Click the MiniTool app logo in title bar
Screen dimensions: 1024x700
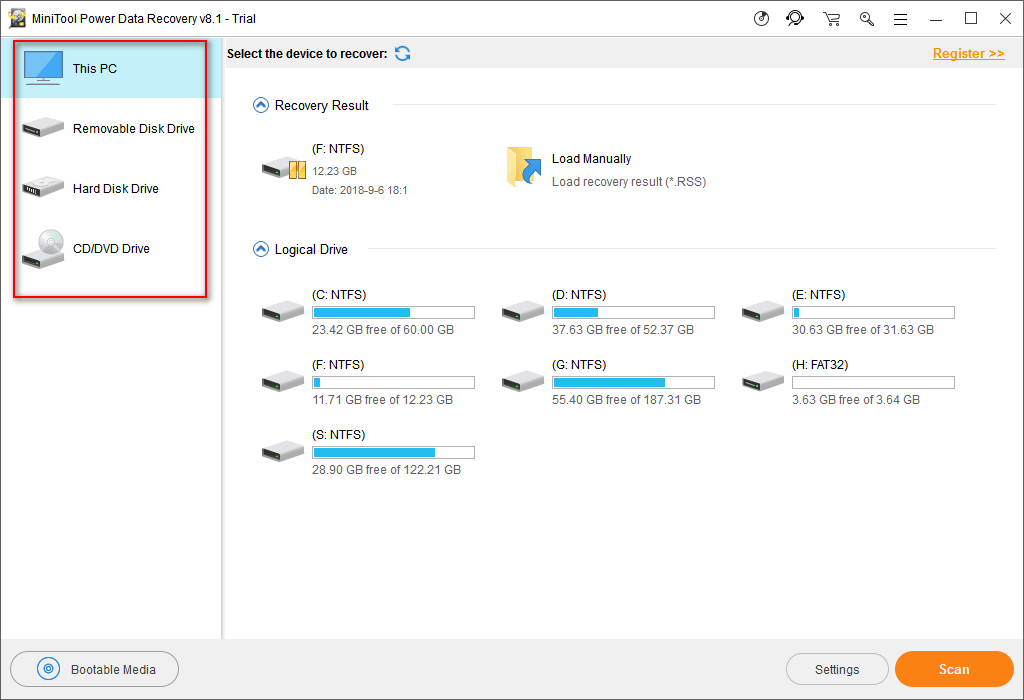pyautogui.click(x=17, y=18)
